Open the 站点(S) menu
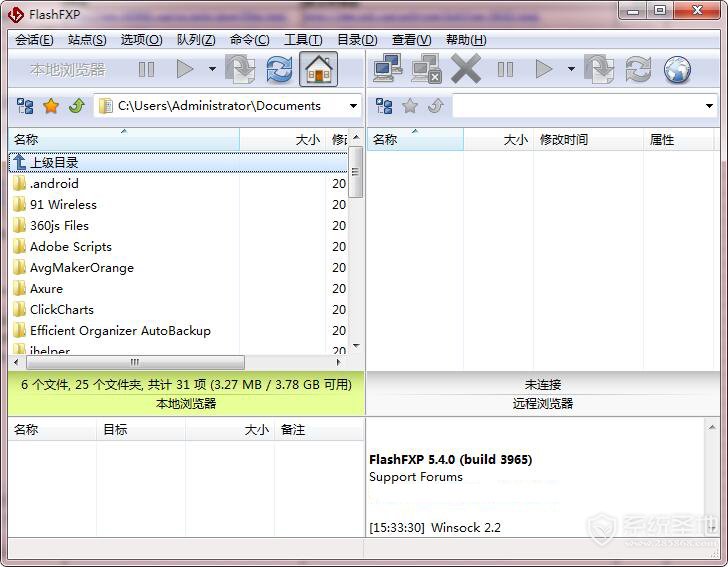 pos(87,40)
